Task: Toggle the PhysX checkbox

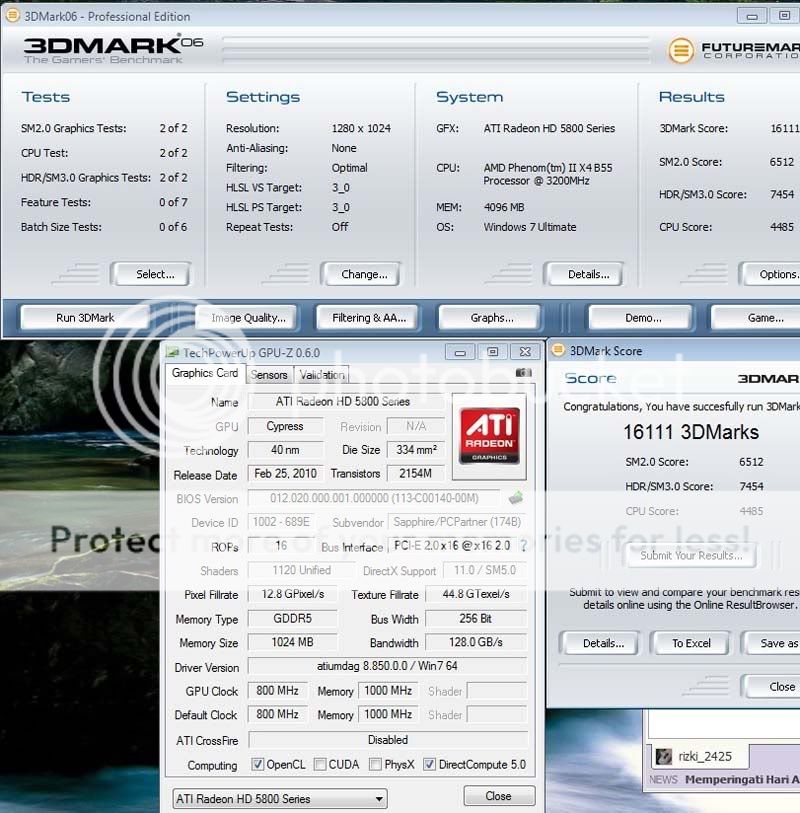Action: (x=375, y=764)
